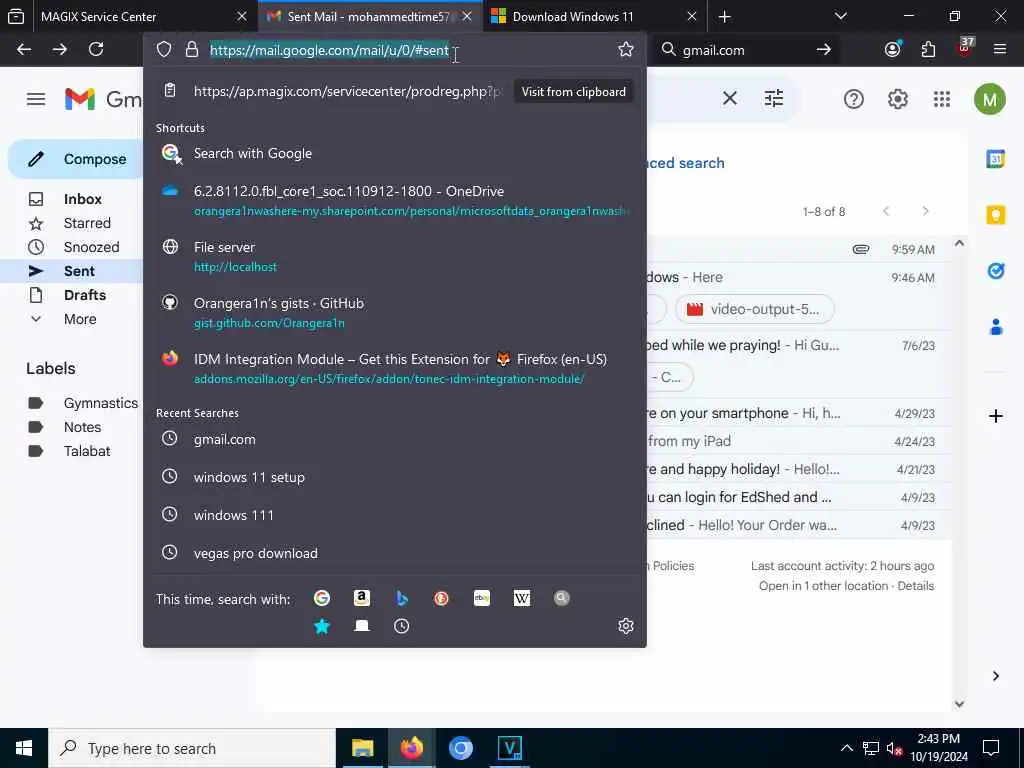
Task: Open Contacts side panel icon
Action: tap(995, 327)
